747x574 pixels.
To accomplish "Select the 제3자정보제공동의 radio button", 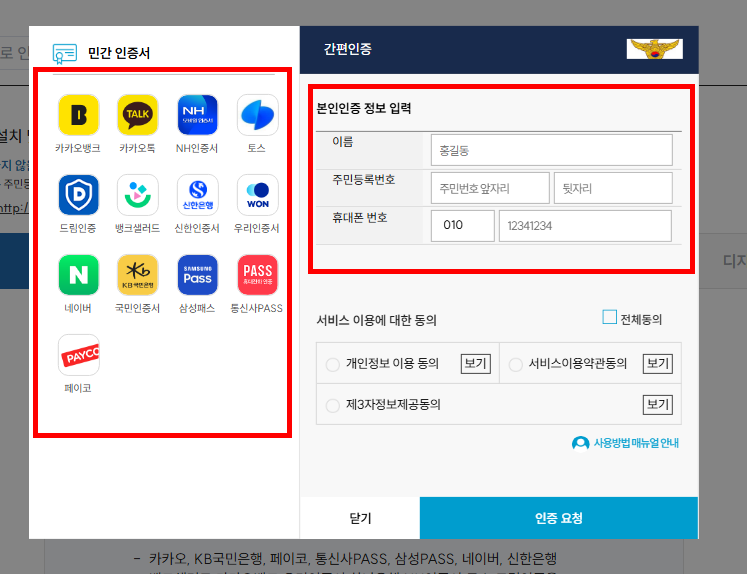I will [333, 406].
